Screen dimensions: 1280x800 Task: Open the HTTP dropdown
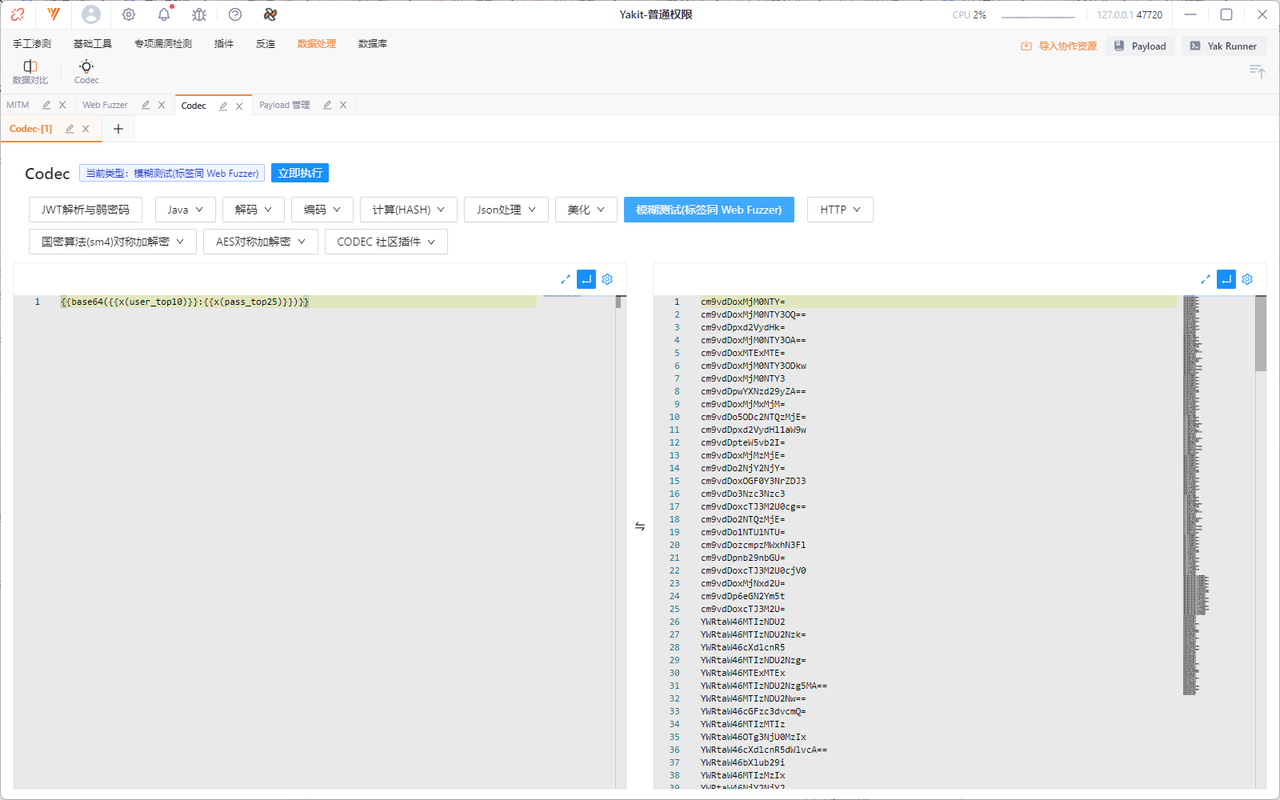(x=840, y=210)
